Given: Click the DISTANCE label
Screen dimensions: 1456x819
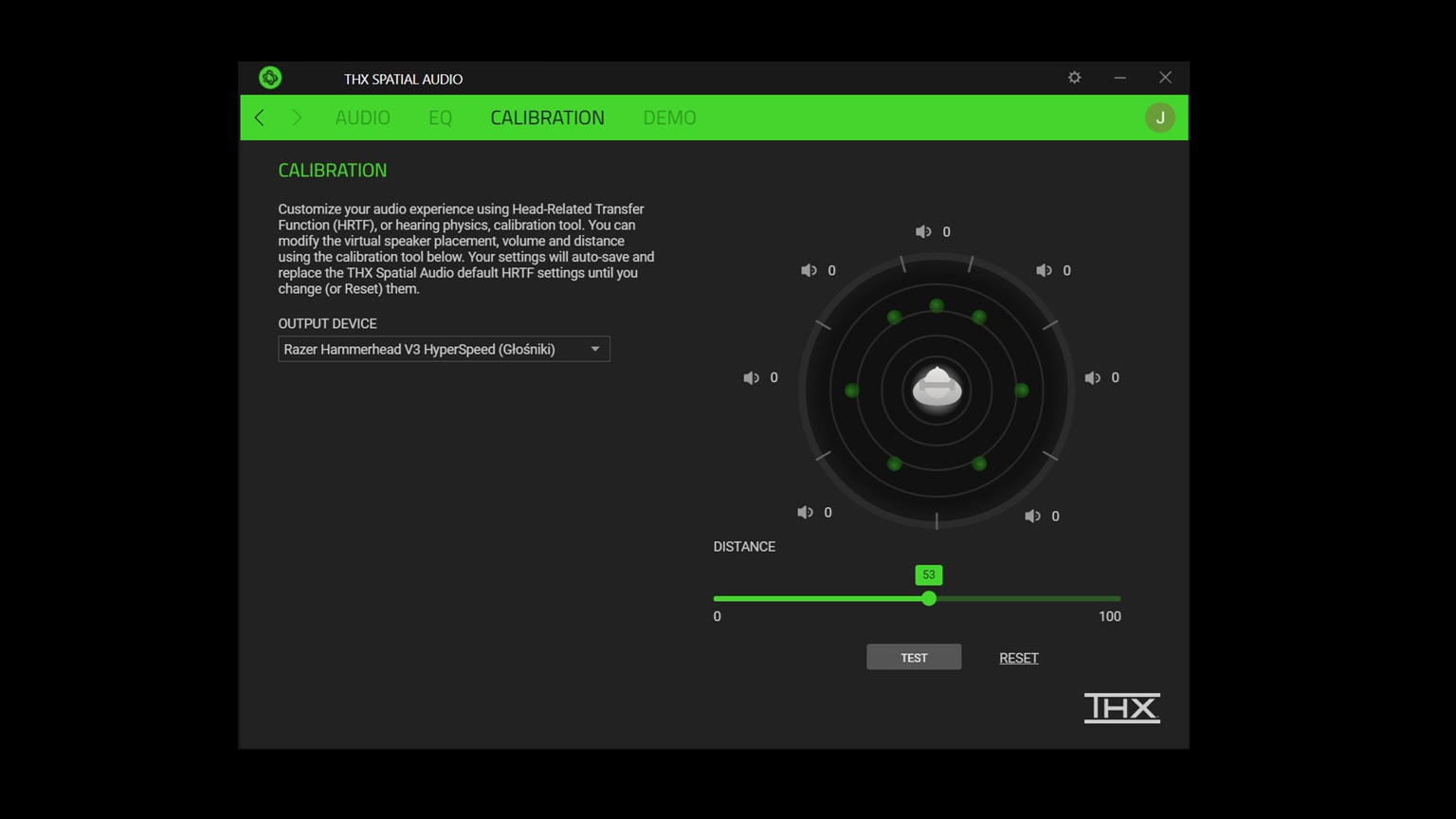Looking at the screenshot, I should coord(744,546).
